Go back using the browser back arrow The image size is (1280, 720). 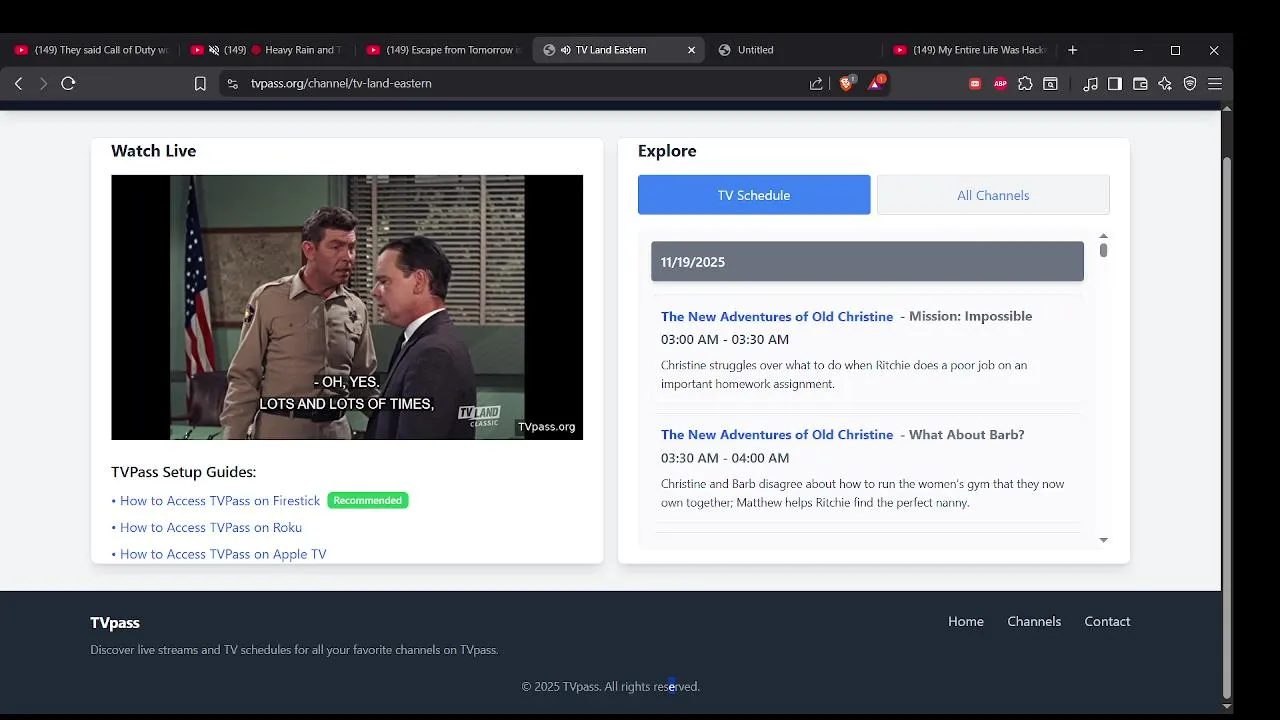tap(18, 84)
